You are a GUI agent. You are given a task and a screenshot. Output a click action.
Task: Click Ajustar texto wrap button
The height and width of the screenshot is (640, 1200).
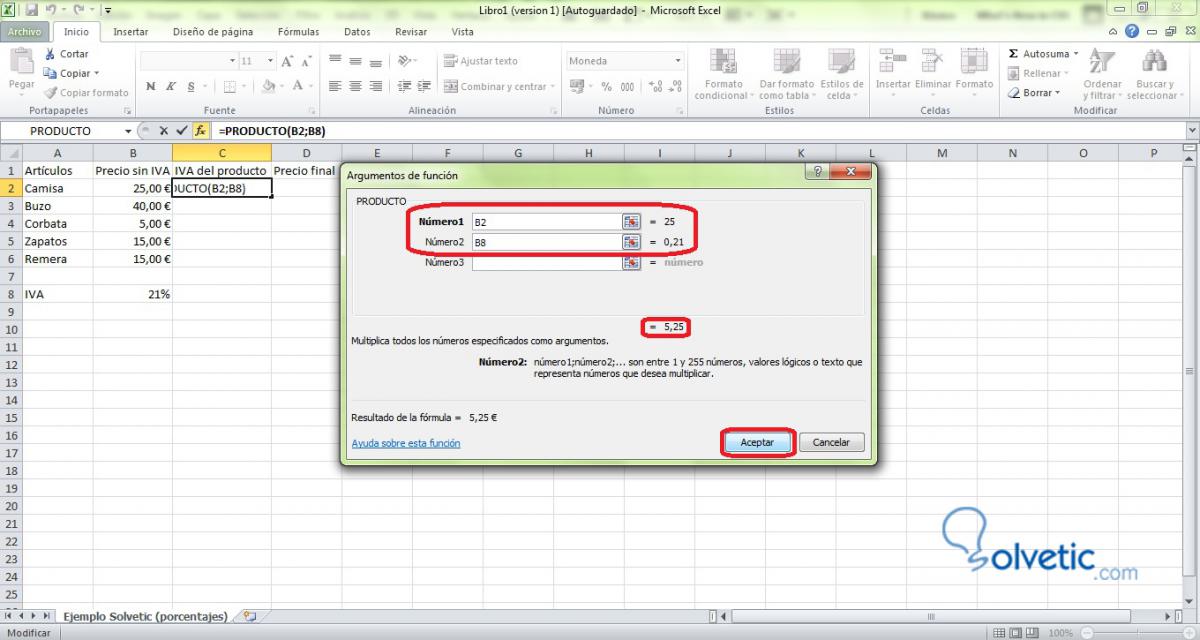click(481, 61)
